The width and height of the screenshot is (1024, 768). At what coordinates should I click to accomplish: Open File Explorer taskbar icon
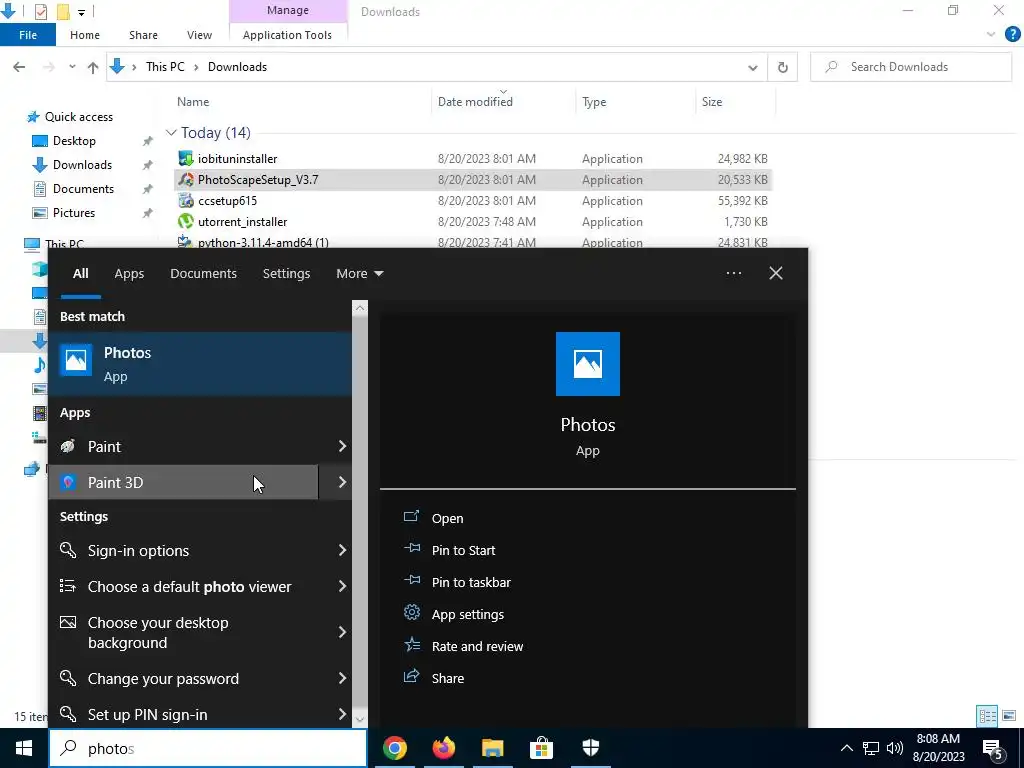[x=492, y=748]
